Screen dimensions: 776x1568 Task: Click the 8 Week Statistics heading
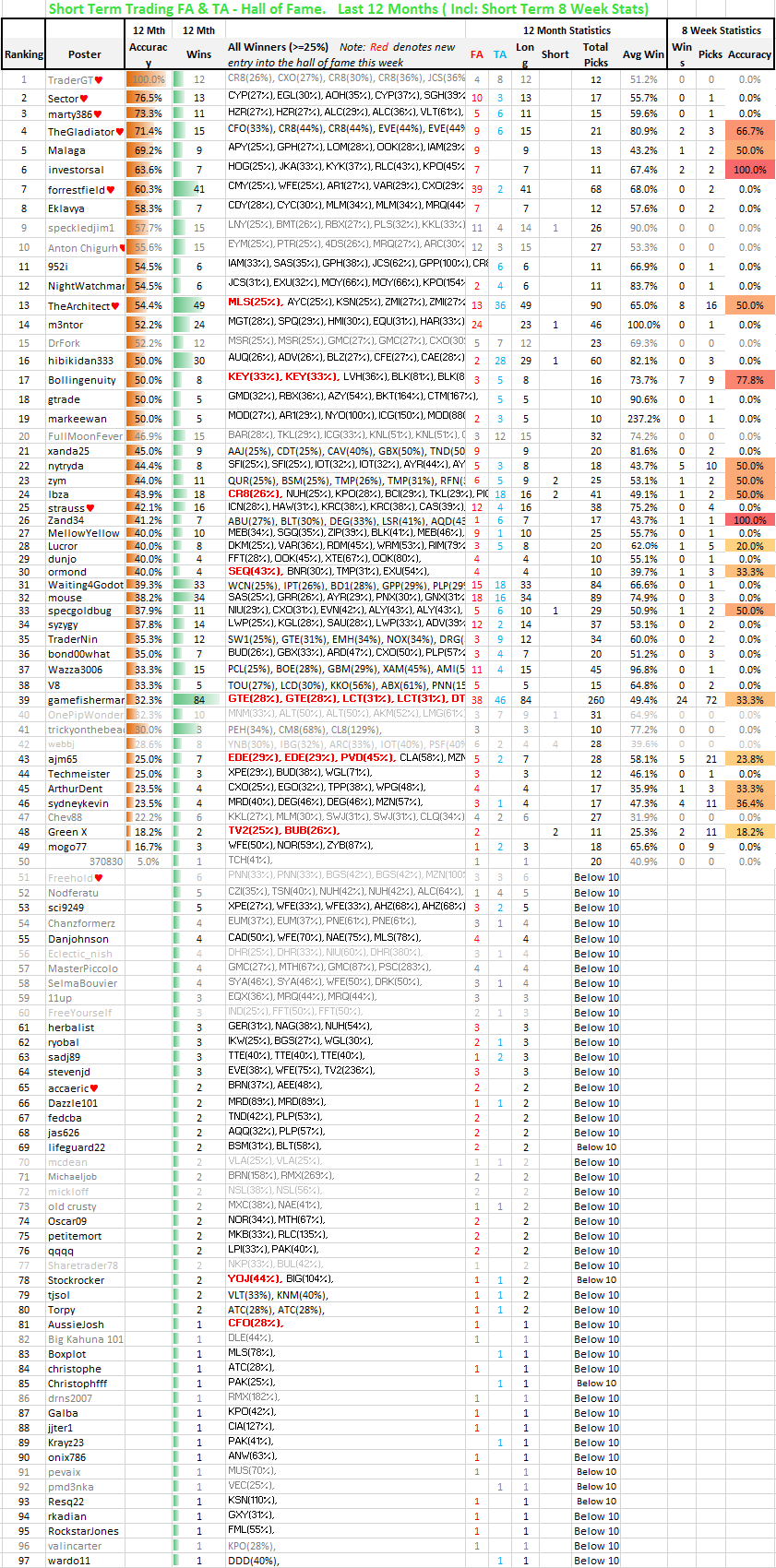(722, 30)
